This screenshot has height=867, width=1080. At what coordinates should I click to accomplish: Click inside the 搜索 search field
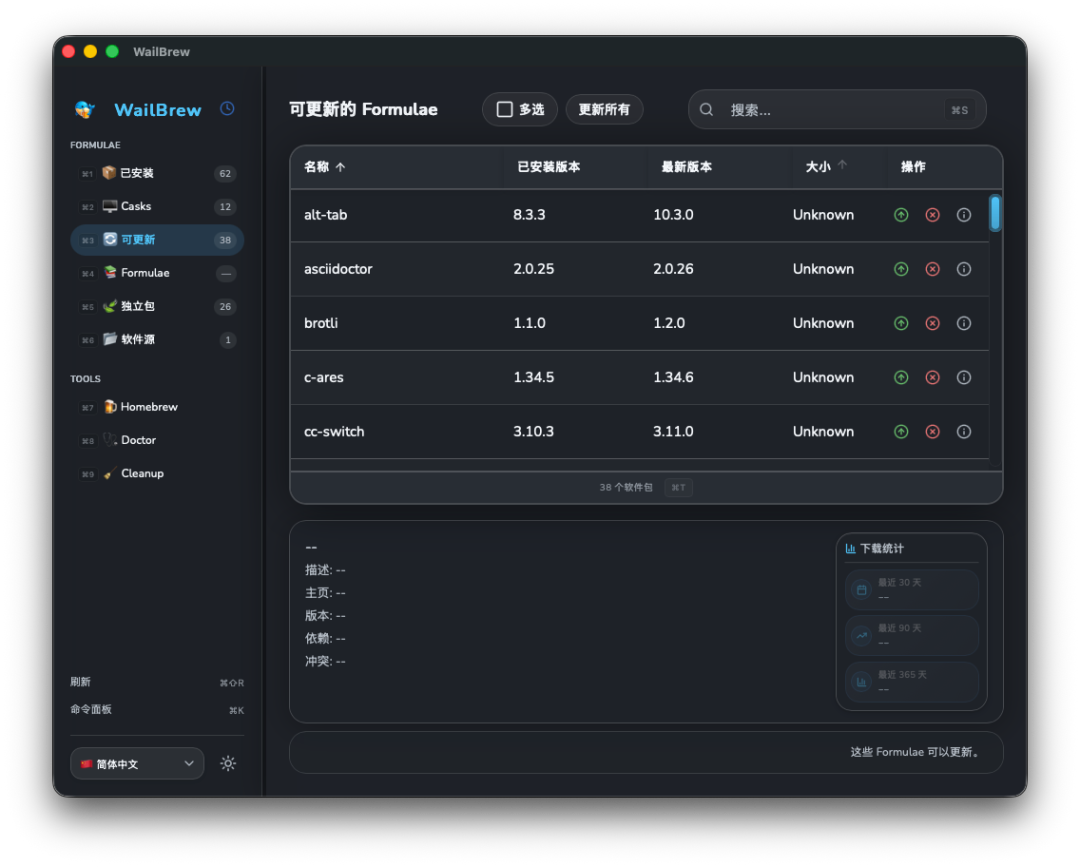(x=830, y=109)
